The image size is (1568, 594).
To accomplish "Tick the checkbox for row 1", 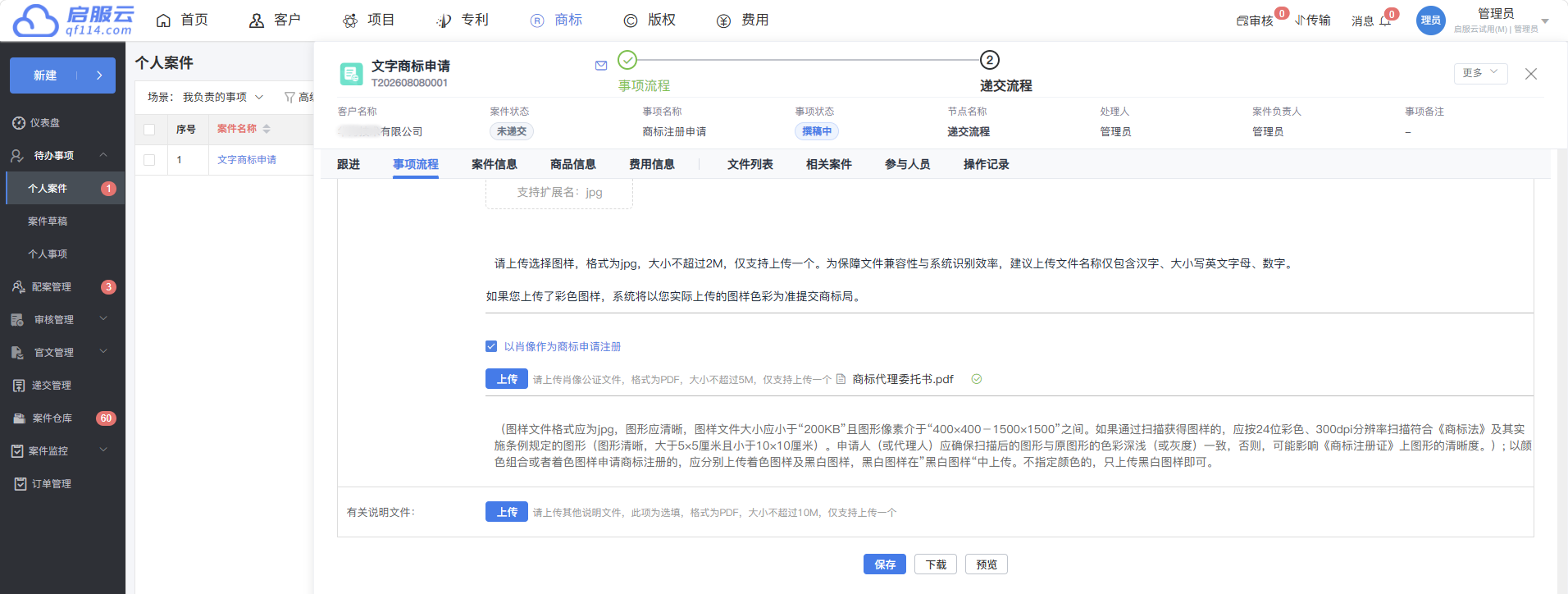I will (149, 160).
